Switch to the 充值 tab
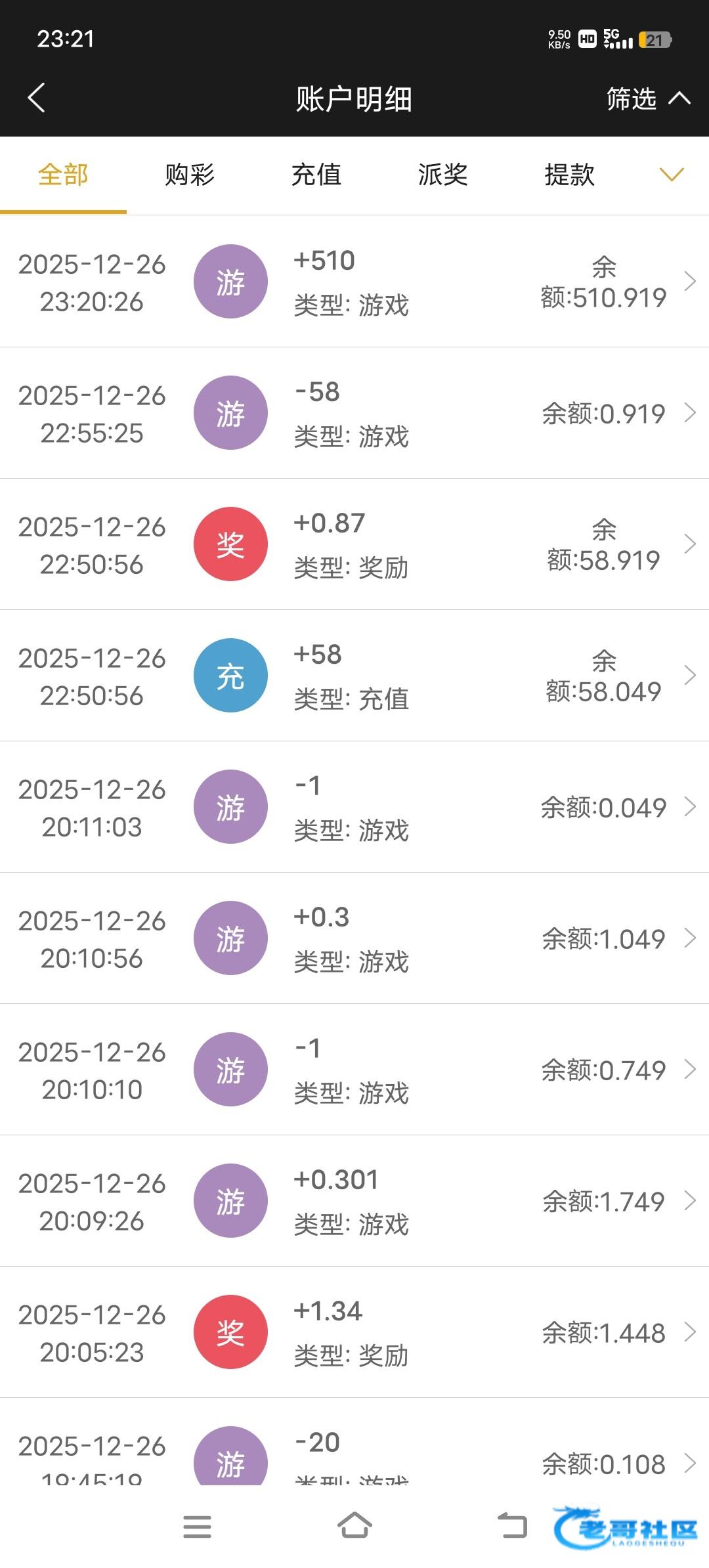This screenshot has height=1568, width=709. (316, 175)
